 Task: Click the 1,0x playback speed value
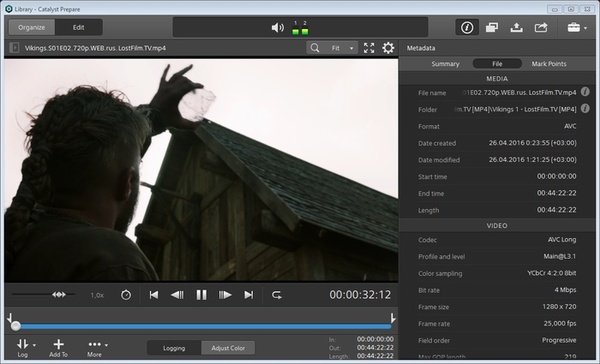pos(97,295)
